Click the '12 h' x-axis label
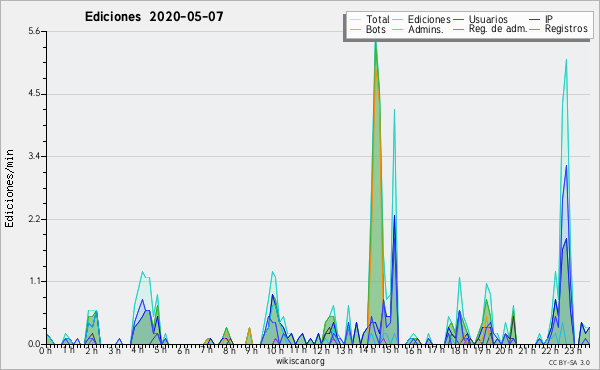 pos(321,351)
